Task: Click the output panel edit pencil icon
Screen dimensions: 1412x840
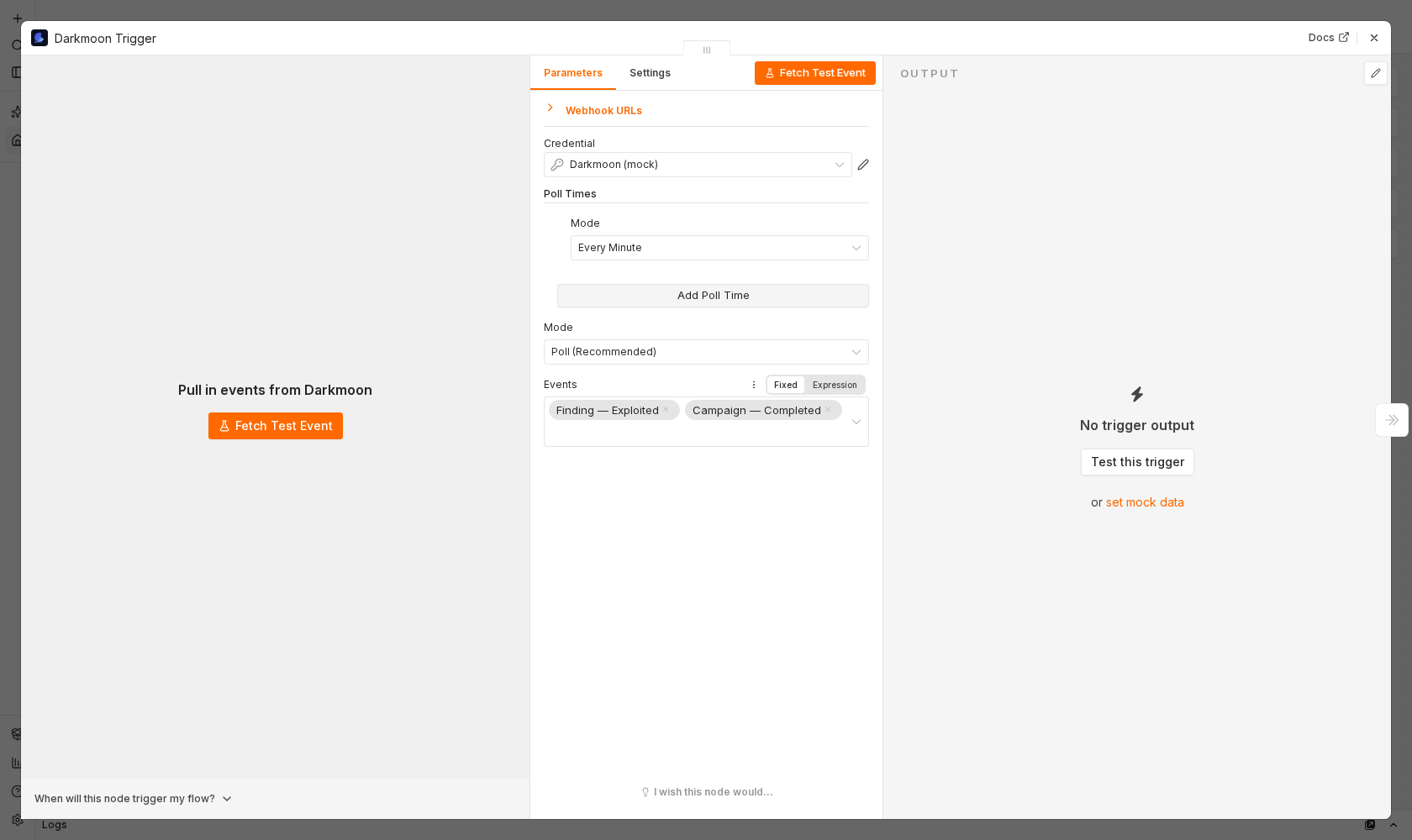Action: (1376, 73)
